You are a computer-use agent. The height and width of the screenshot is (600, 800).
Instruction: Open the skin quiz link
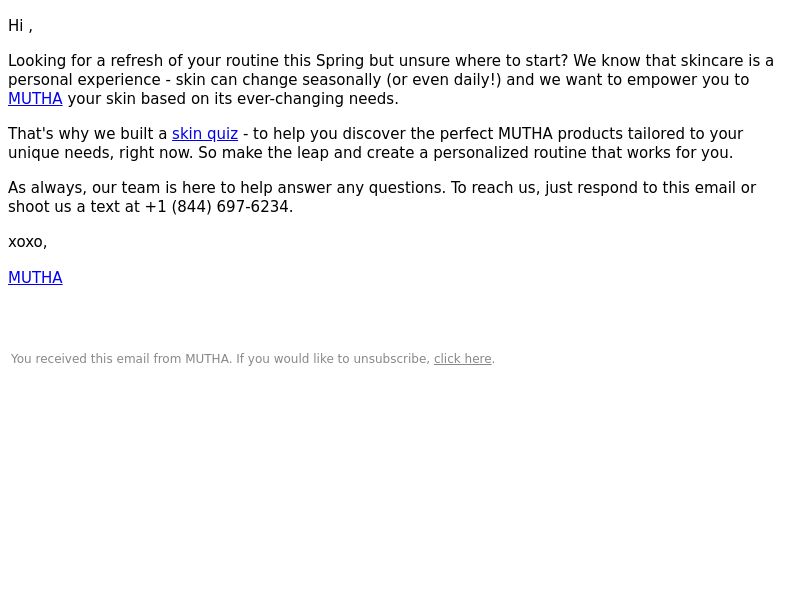[205, 134]
